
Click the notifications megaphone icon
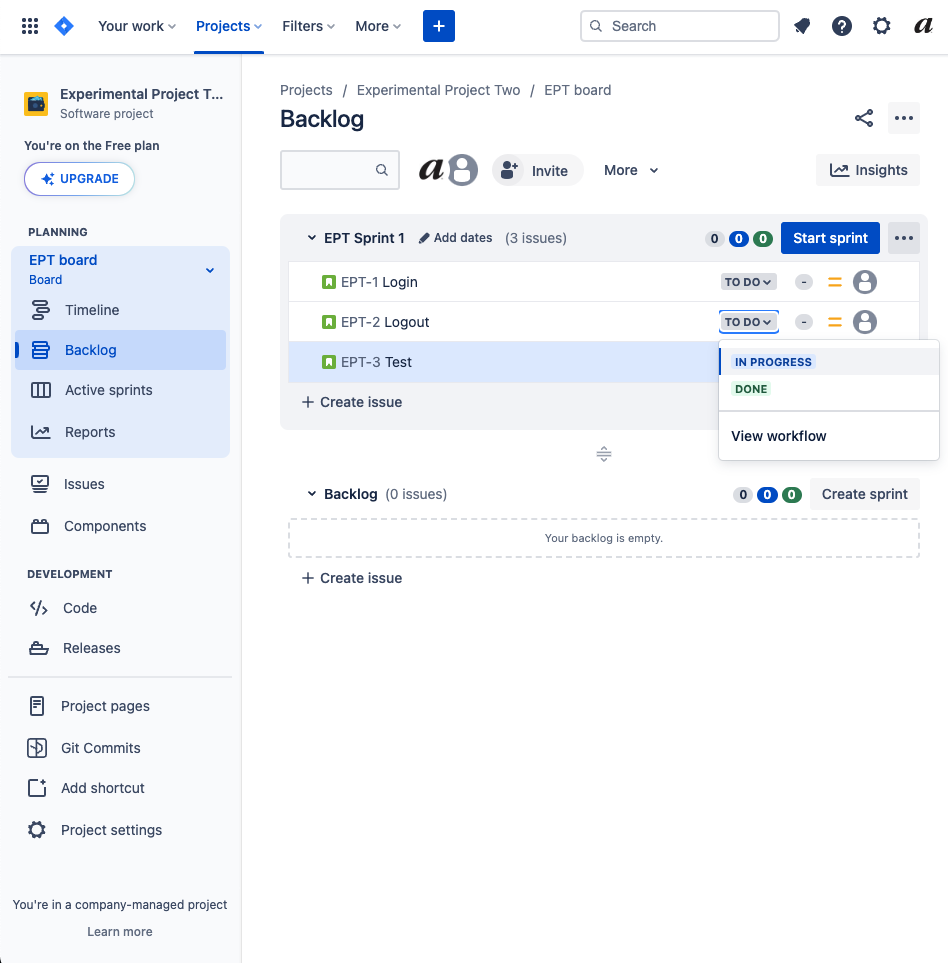(802, 25)
